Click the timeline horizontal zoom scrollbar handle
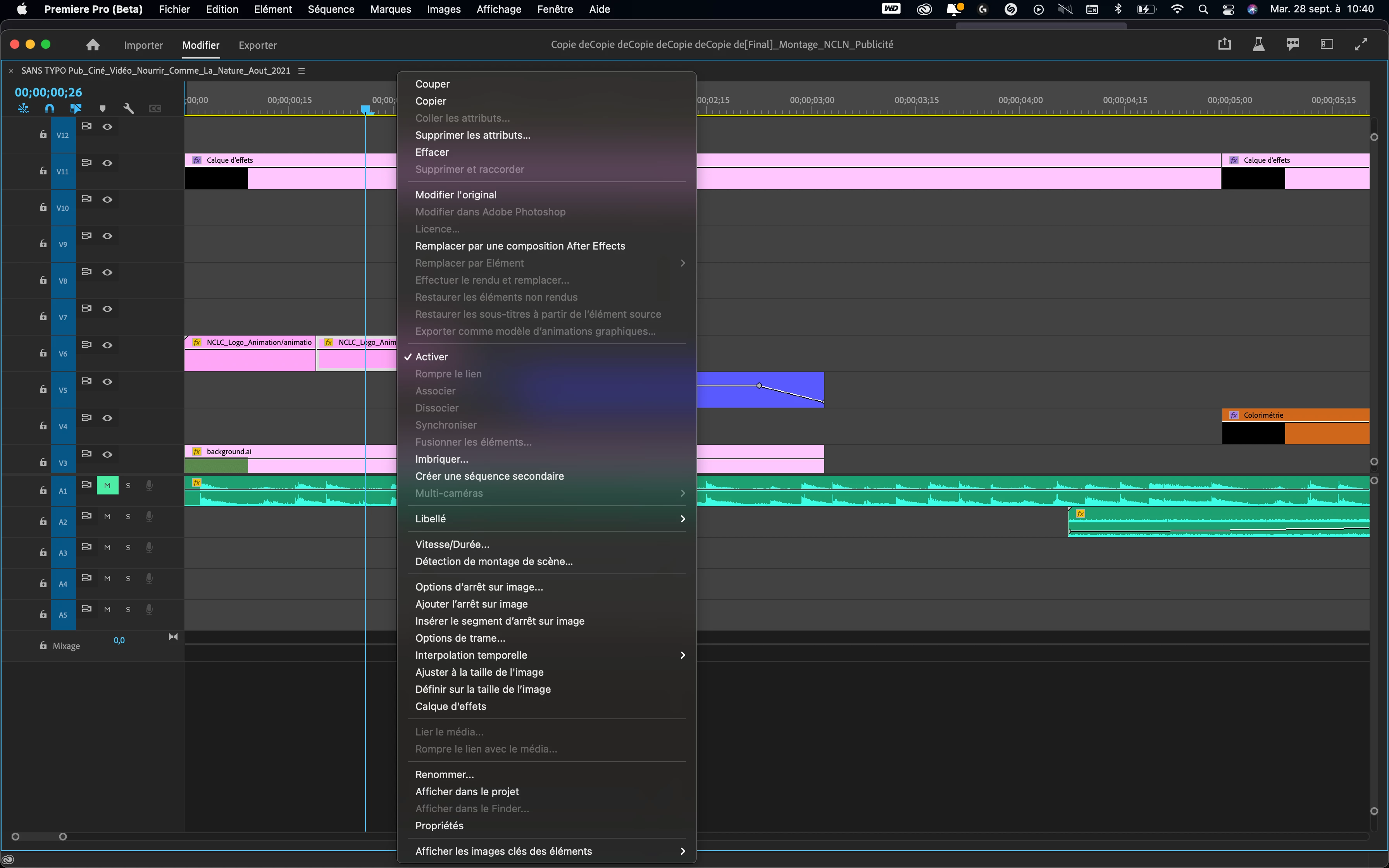Screen dimensions: 1389x868 tap(63, 837)
